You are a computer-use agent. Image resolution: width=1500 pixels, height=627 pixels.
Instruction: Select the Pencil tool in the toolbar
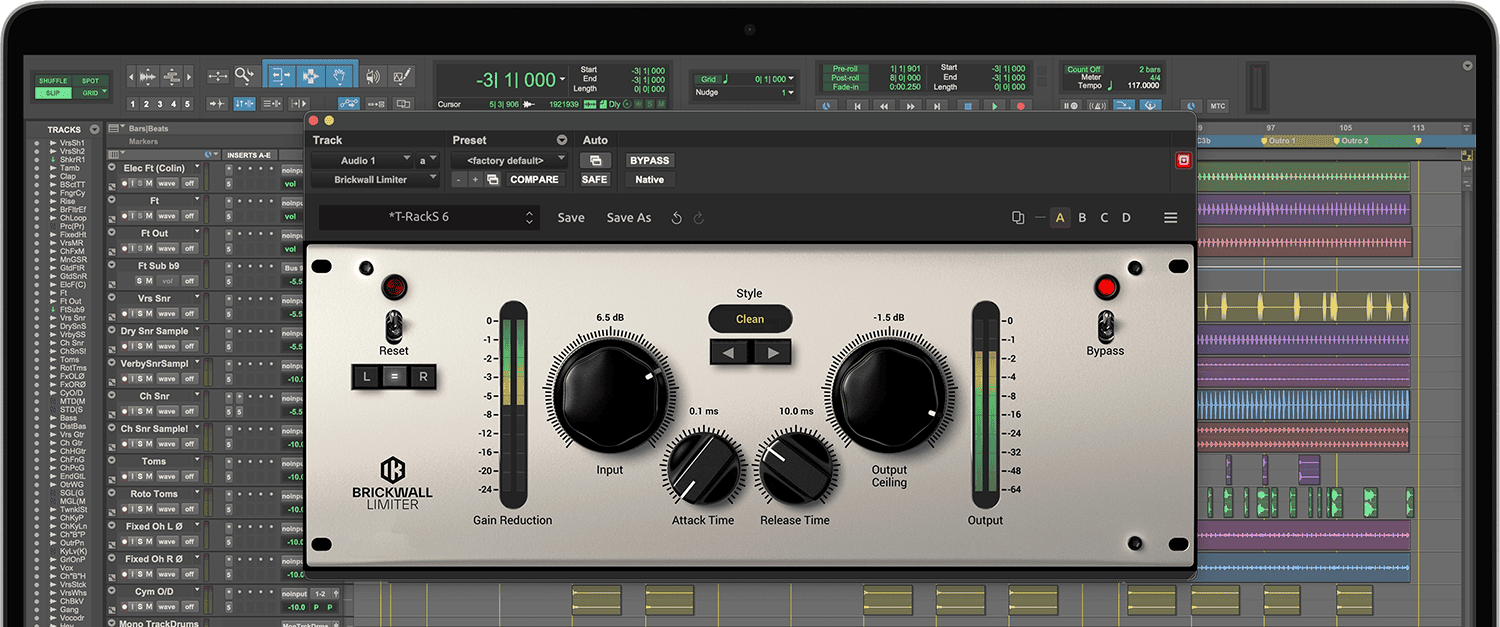400,76
